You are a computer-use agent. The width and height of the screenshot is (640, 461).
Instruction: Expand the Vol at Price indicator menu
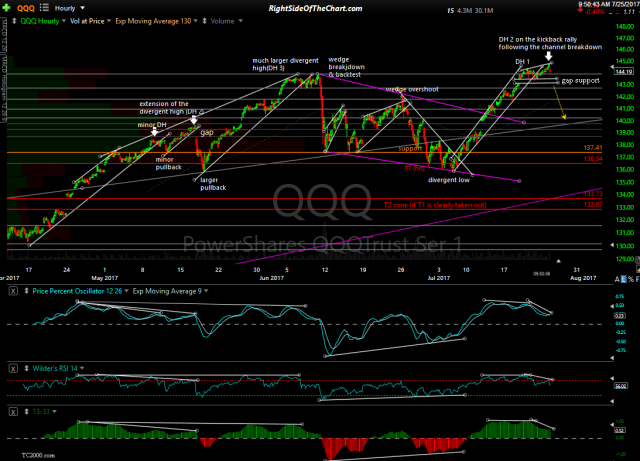(x=109, y=21)
